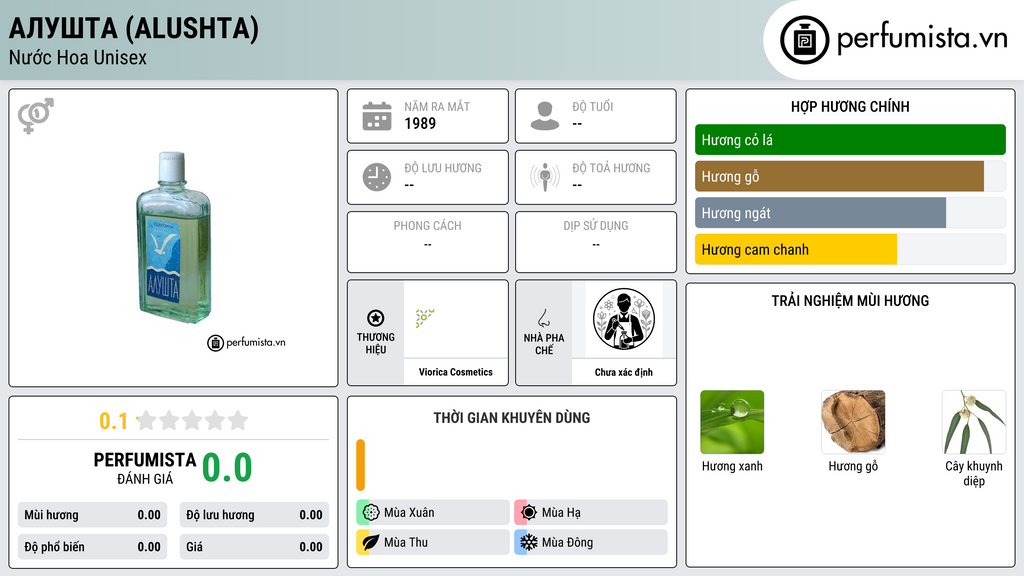Click the Mùi hương 0.00 score row
The image size is (1024, 576).
tap(93, 515)
